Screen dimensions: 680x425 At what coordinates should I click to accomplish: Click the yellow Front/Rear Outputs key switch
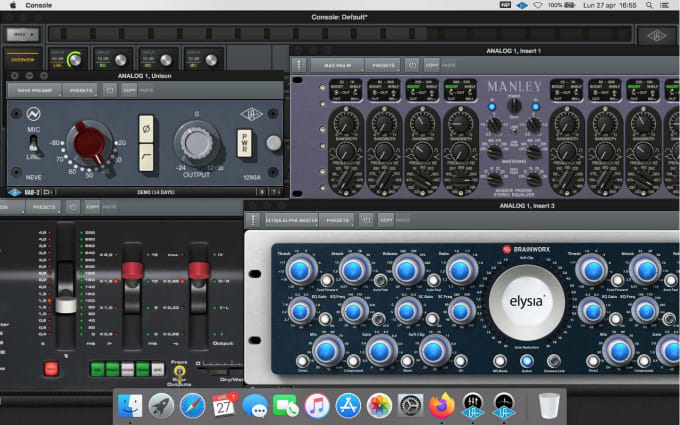pos(179,372)
